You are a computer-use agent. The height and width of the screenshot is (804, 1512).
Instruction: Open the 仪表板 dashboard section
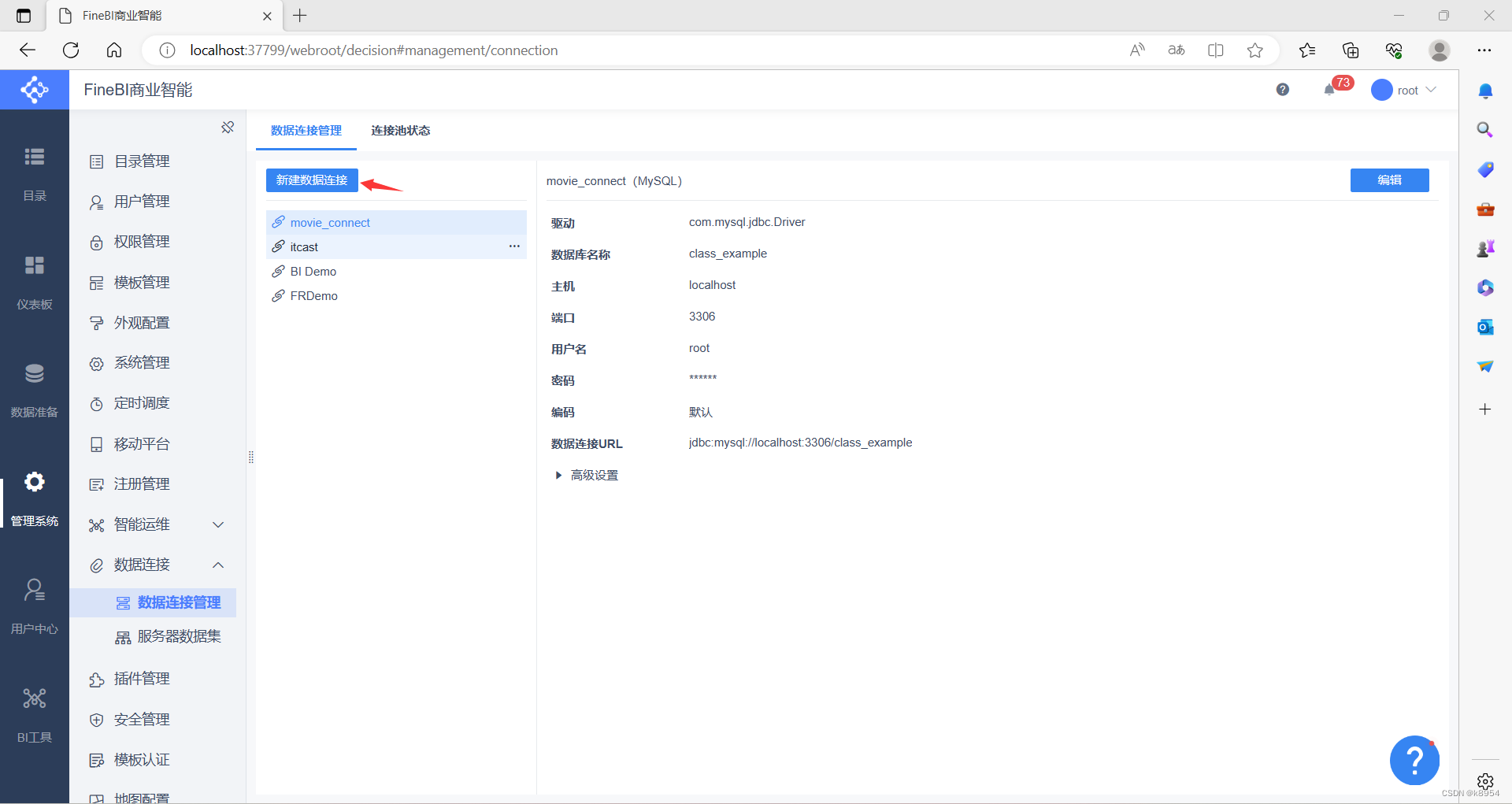(x=35, y=282)
